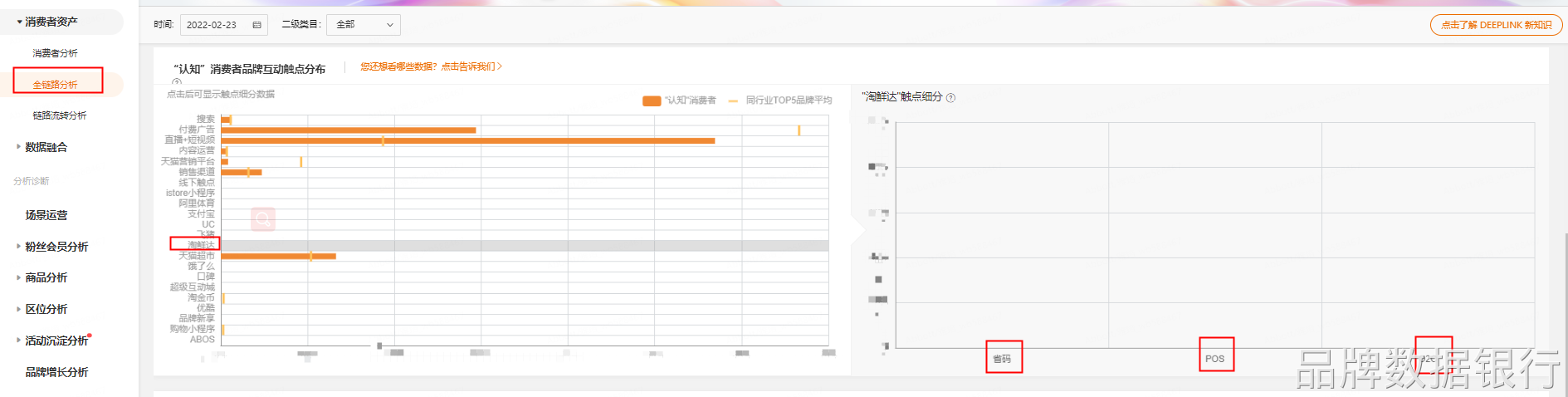Image resolution: width=1568 pixels, height=397 pixels.
Task: Click the 线下触点 chart row label
Action: [197, 183]
